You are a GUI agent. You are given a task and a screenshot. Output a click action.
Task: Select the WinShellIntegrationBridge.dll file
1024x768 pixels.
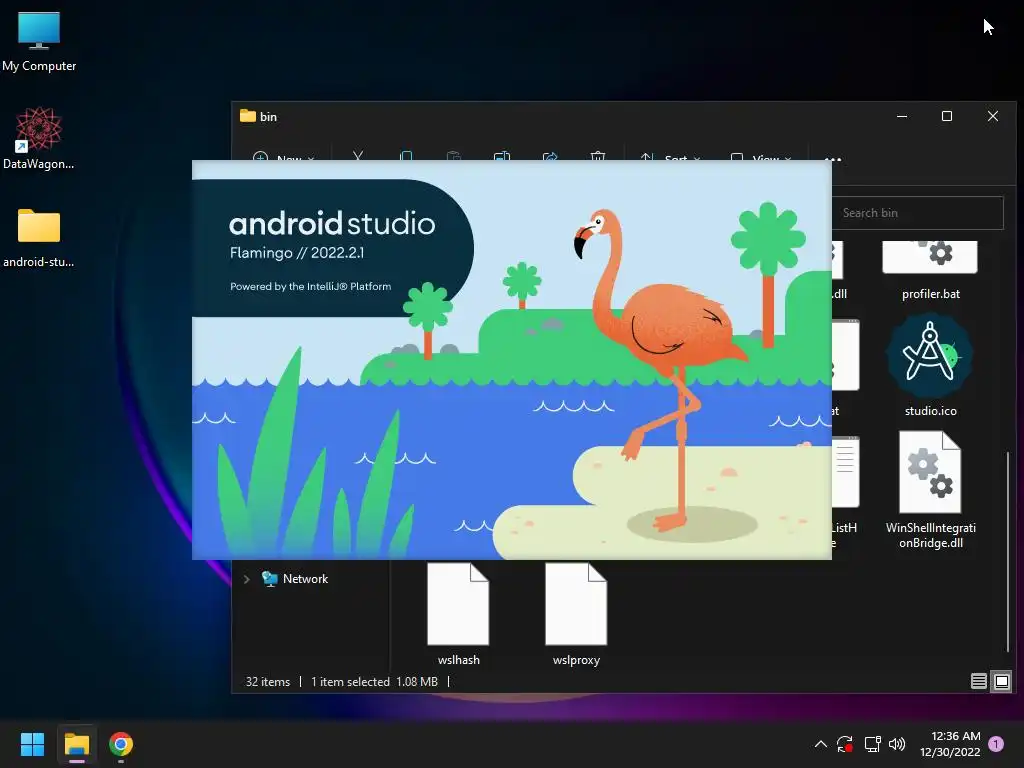point(931,490)
